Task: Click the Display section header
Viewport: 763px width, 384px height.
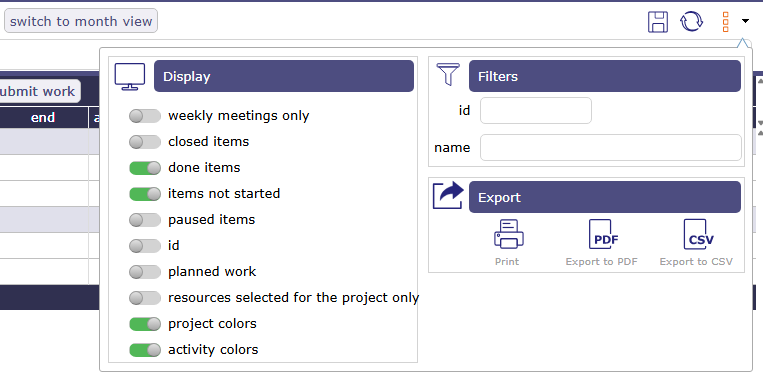Action: point(284,76)
